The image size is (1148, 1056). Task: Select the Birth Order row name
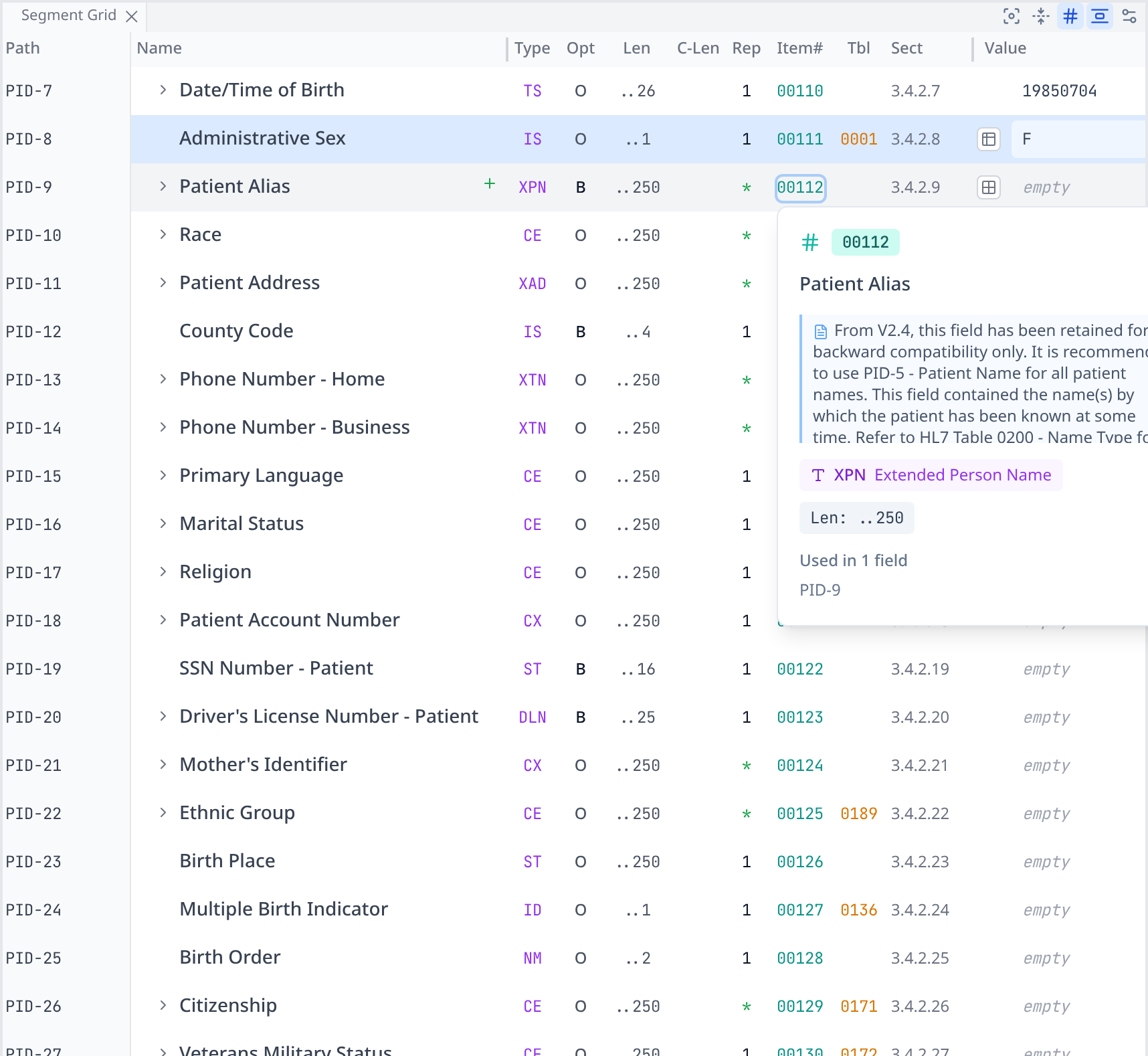click(229, 957)
